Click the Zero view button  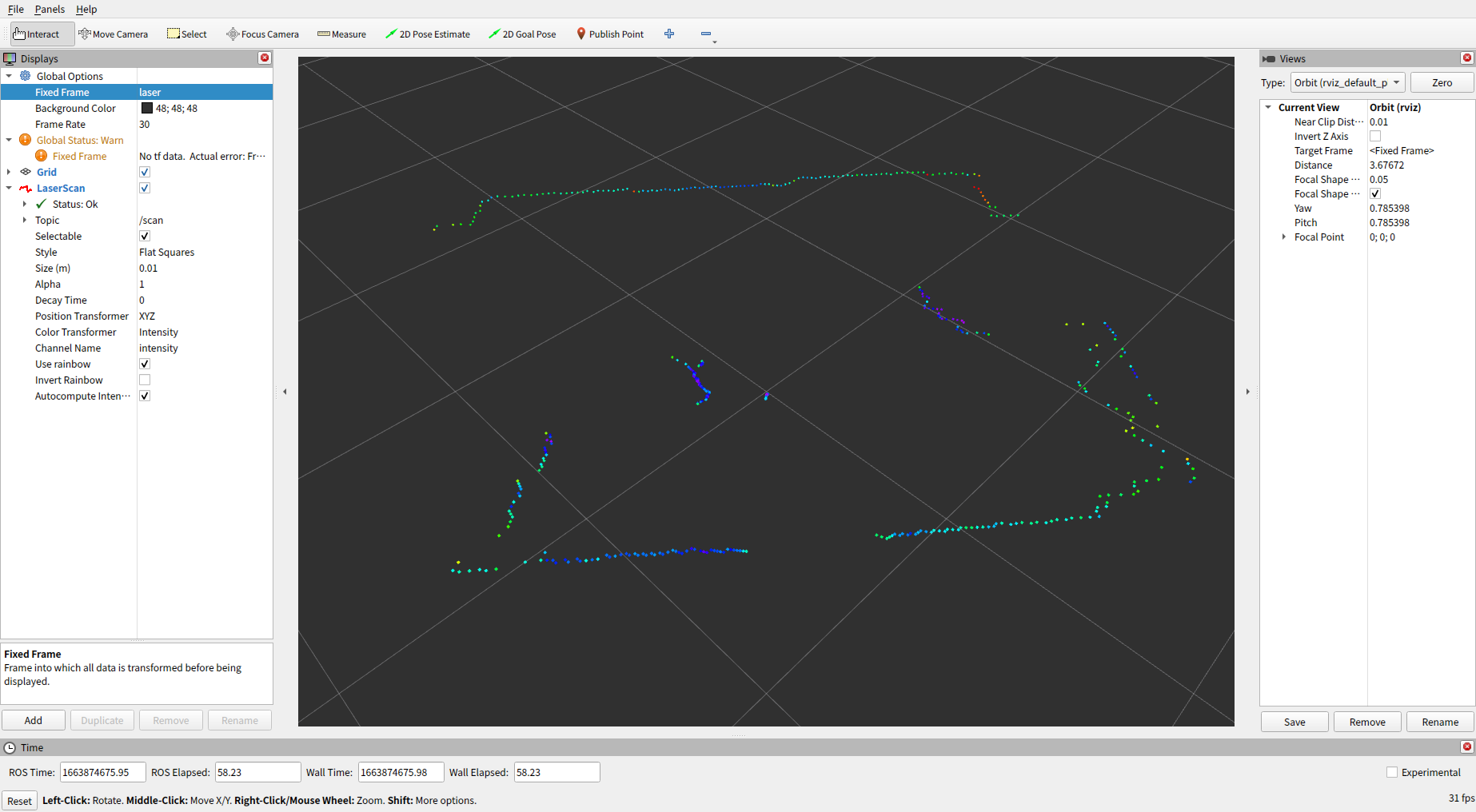pyautogui.click(x=1442, y=82)
